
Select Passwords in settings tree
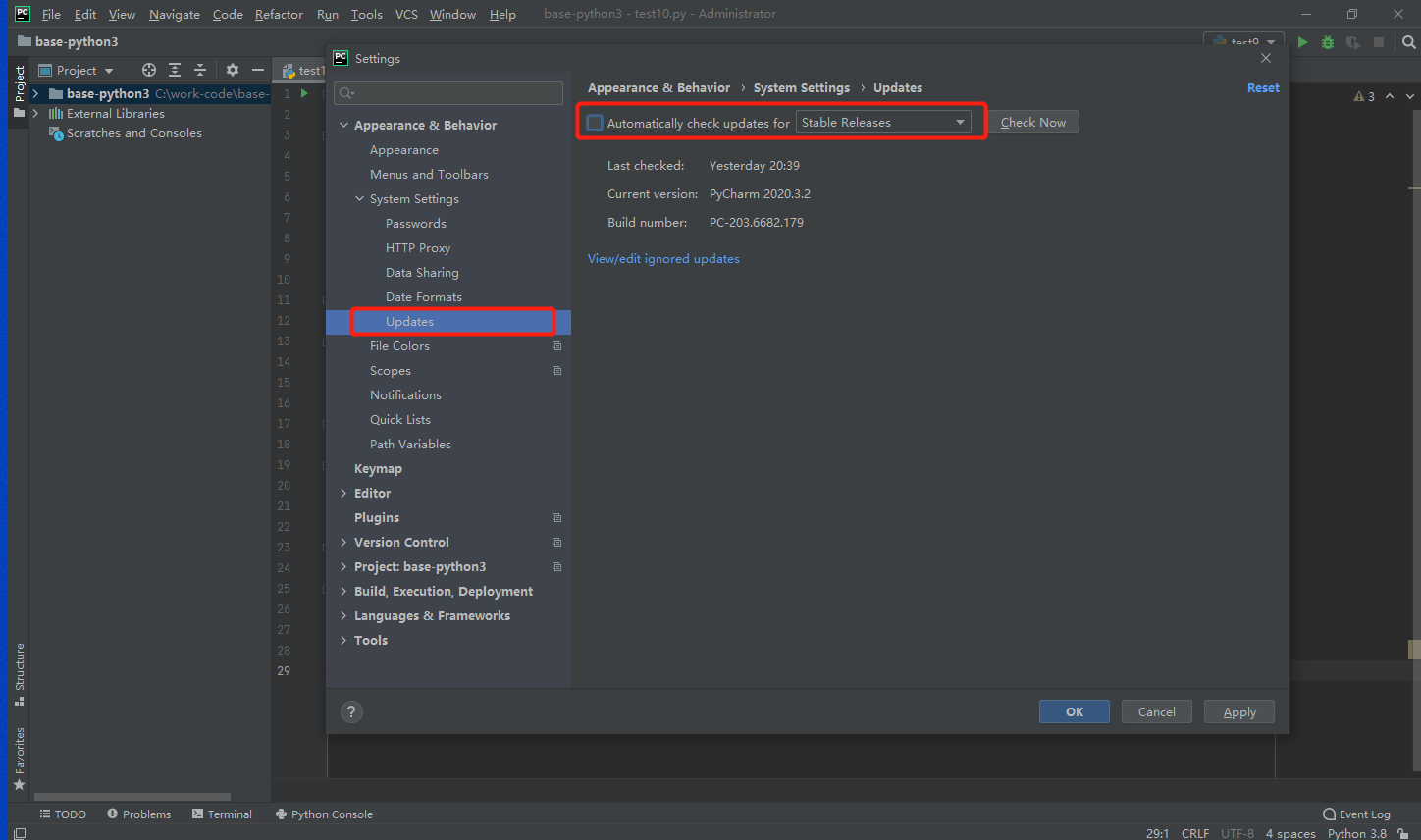(x=416, y=224)
